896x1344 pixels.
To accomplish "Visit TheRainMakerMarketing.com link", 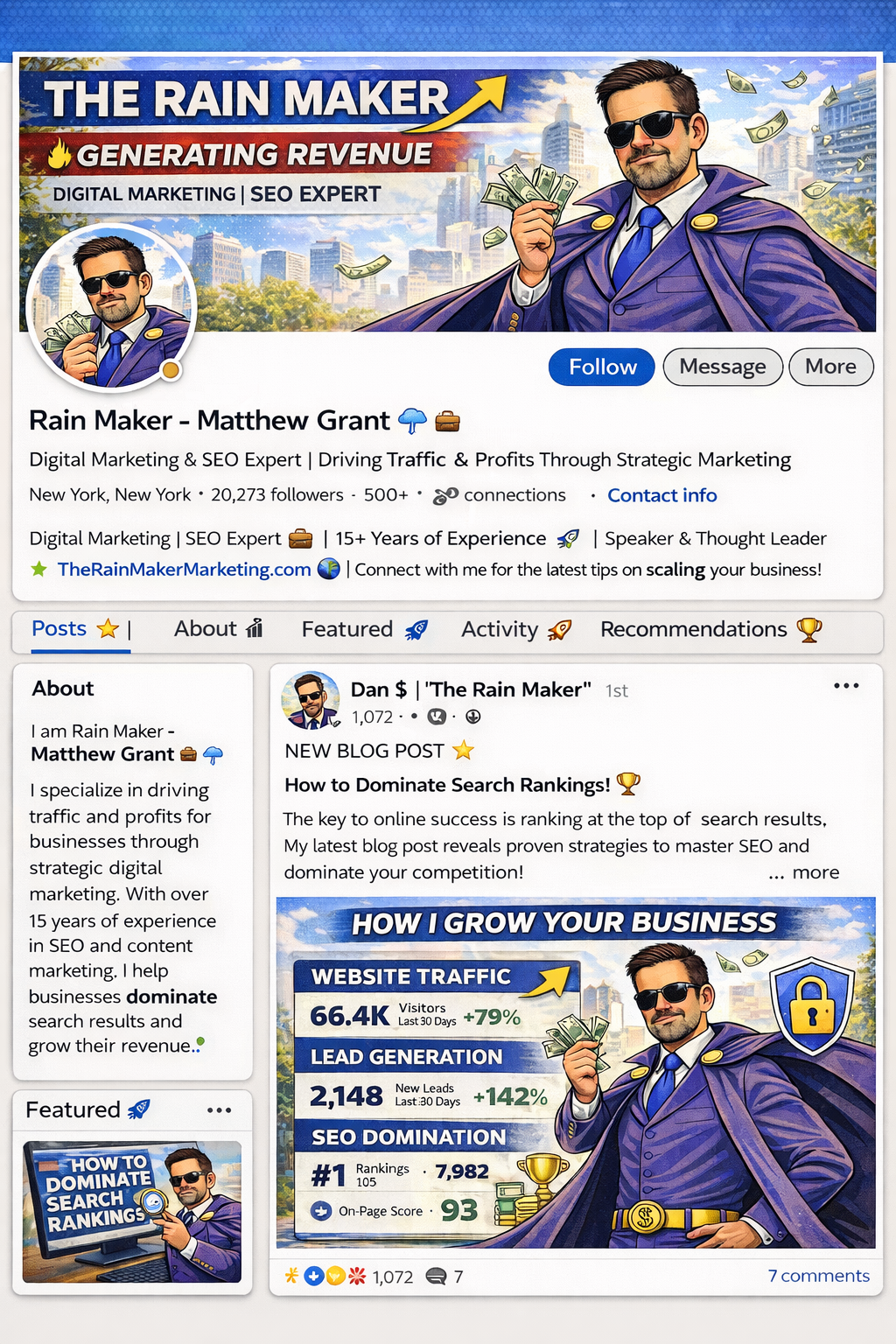I will tap(184, 570).
